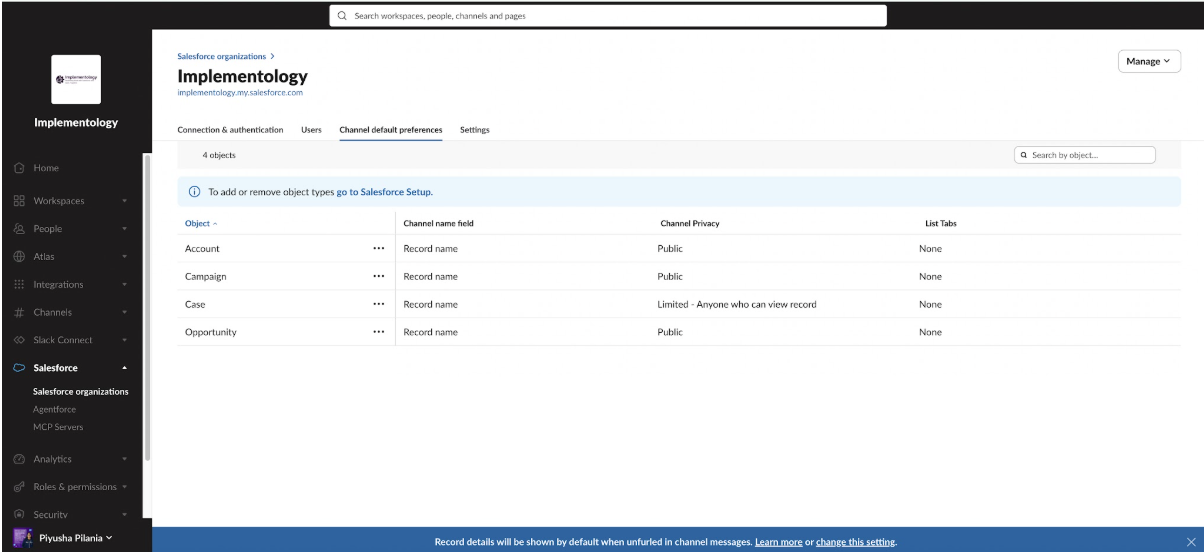This screenshot has height=552, width=1204.
Task: Expand the Channels sidebar section arrow
Action: (125, 312)
